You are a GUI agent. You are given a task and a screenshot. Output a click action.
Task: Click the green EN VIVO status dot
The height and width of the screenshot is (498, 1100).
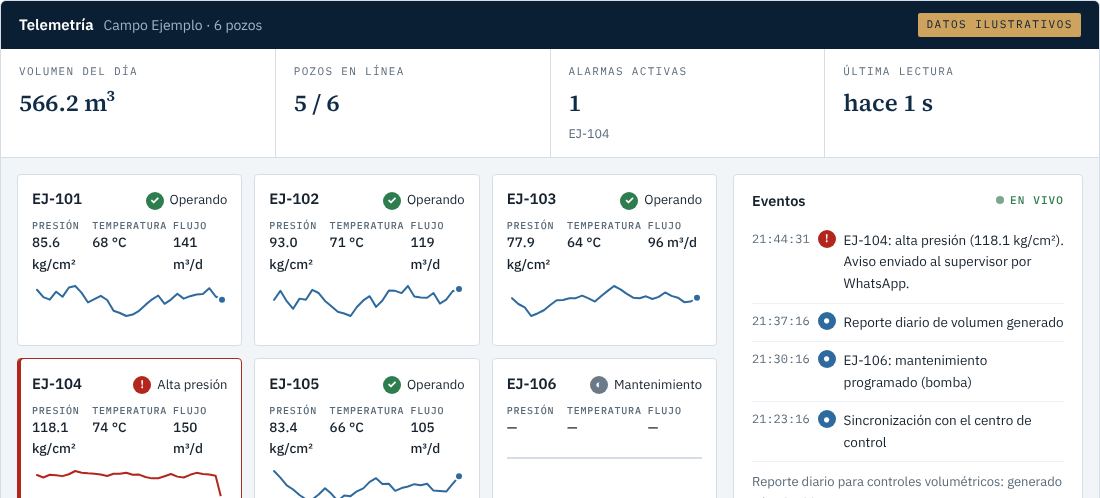coord(1000,201)
